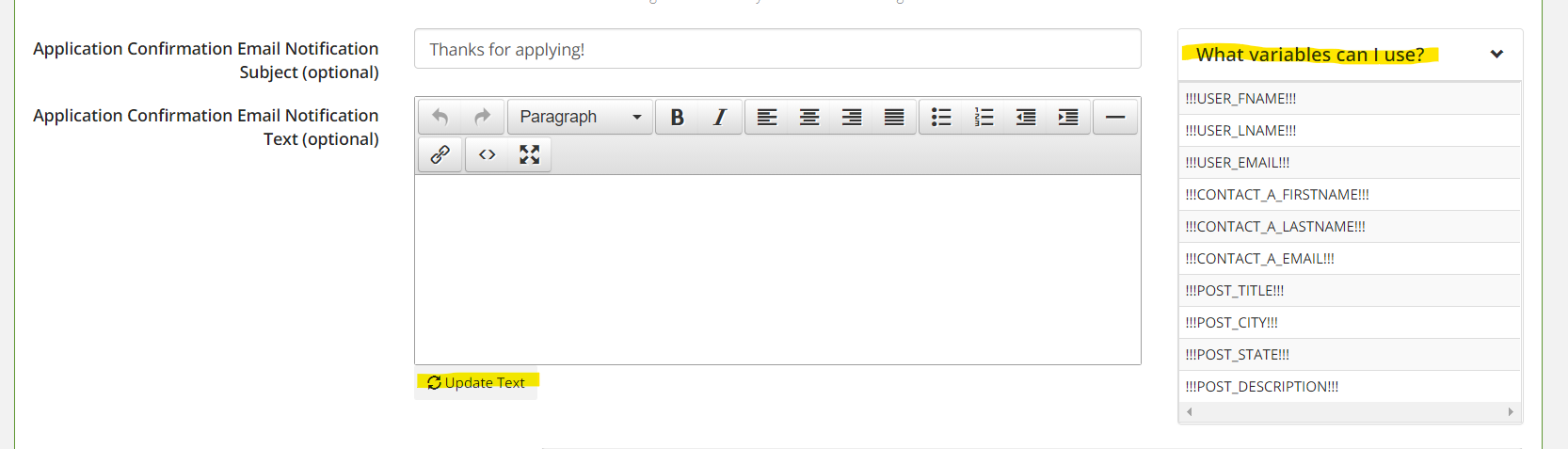Click the Update Text button

click(x=476, y=382)
